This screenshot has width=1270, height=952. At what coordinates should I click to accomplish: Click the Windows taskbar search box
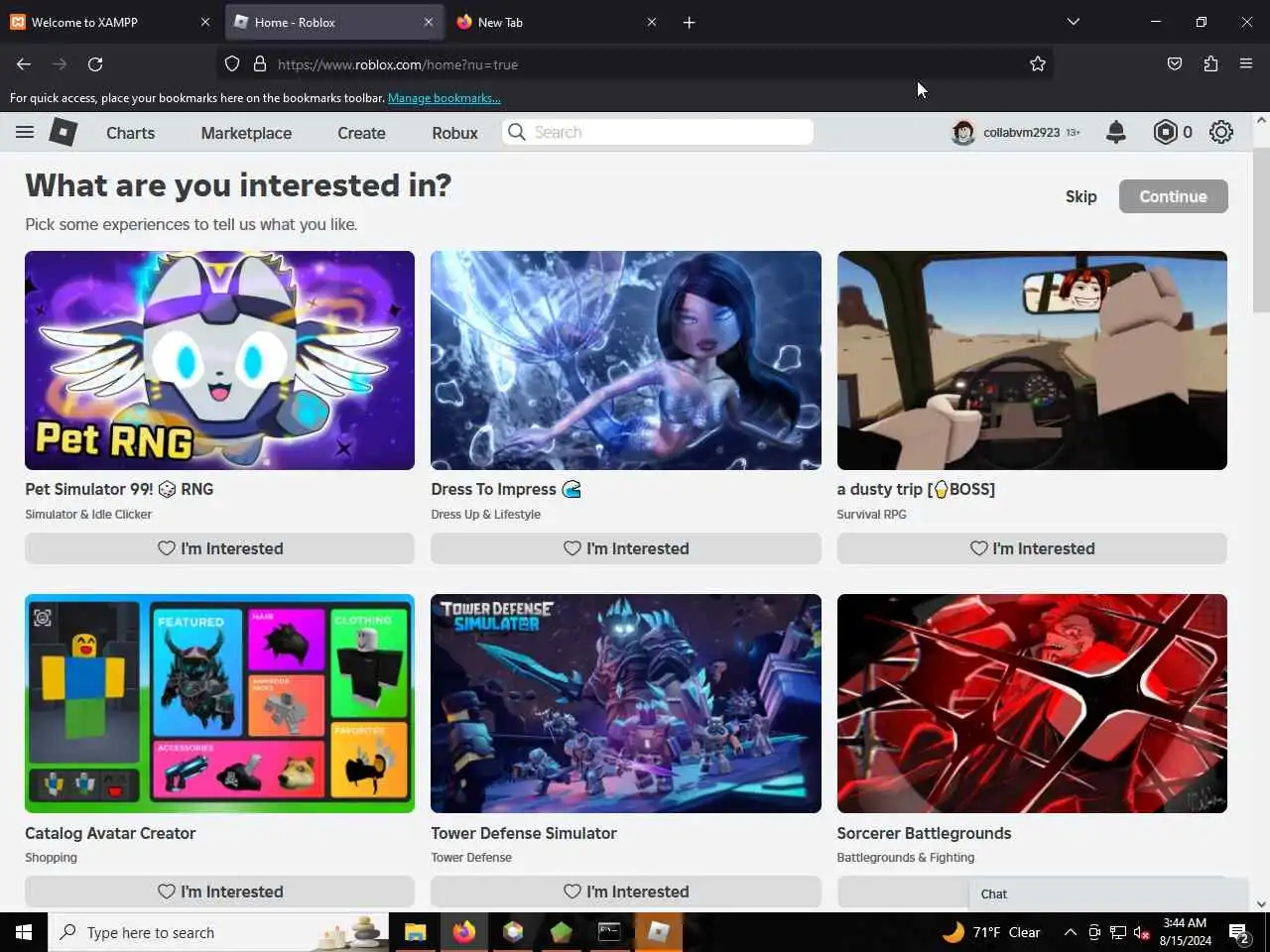(218, 932)
